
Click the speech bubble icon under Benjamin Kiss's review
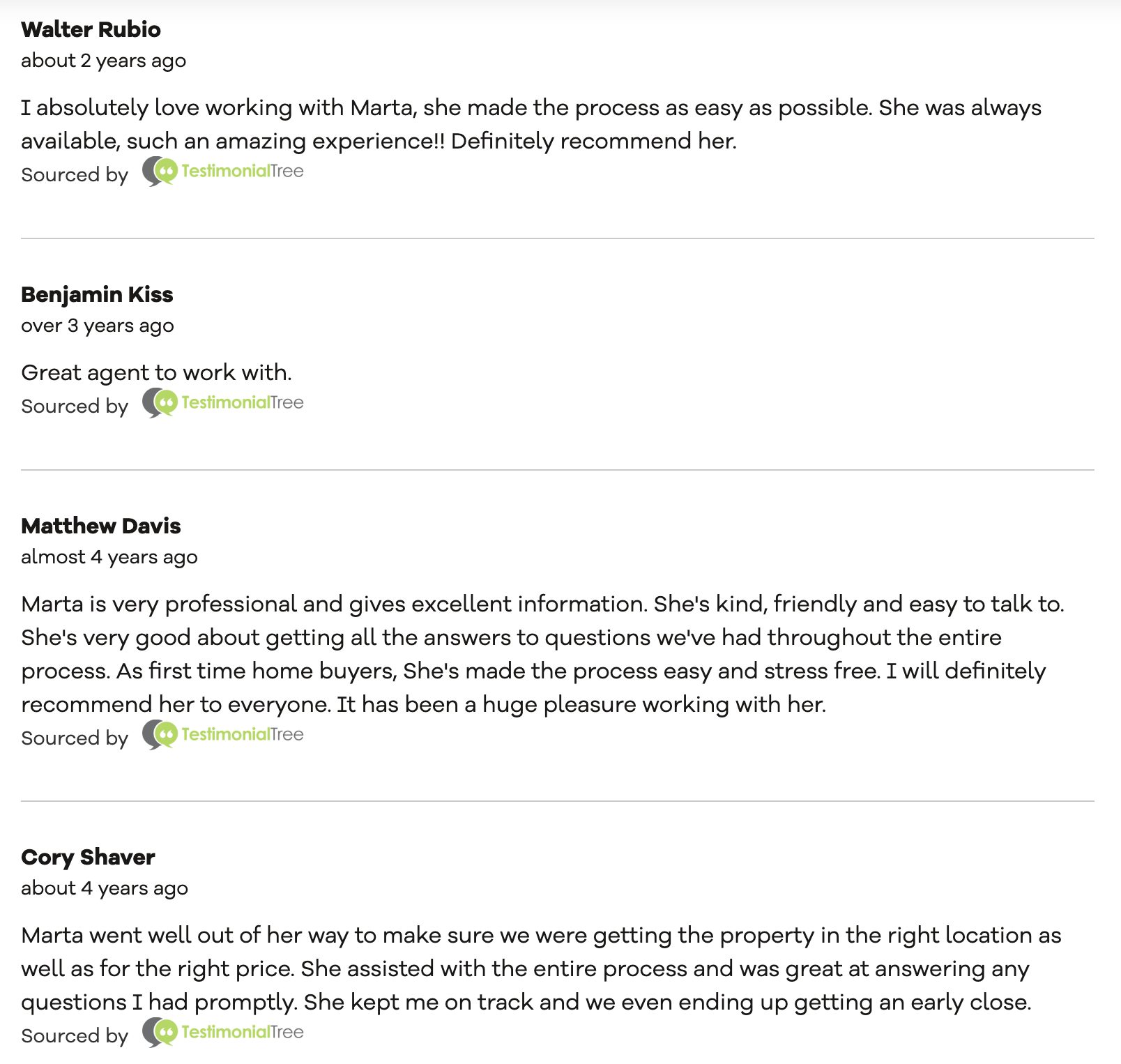(160, 403)
